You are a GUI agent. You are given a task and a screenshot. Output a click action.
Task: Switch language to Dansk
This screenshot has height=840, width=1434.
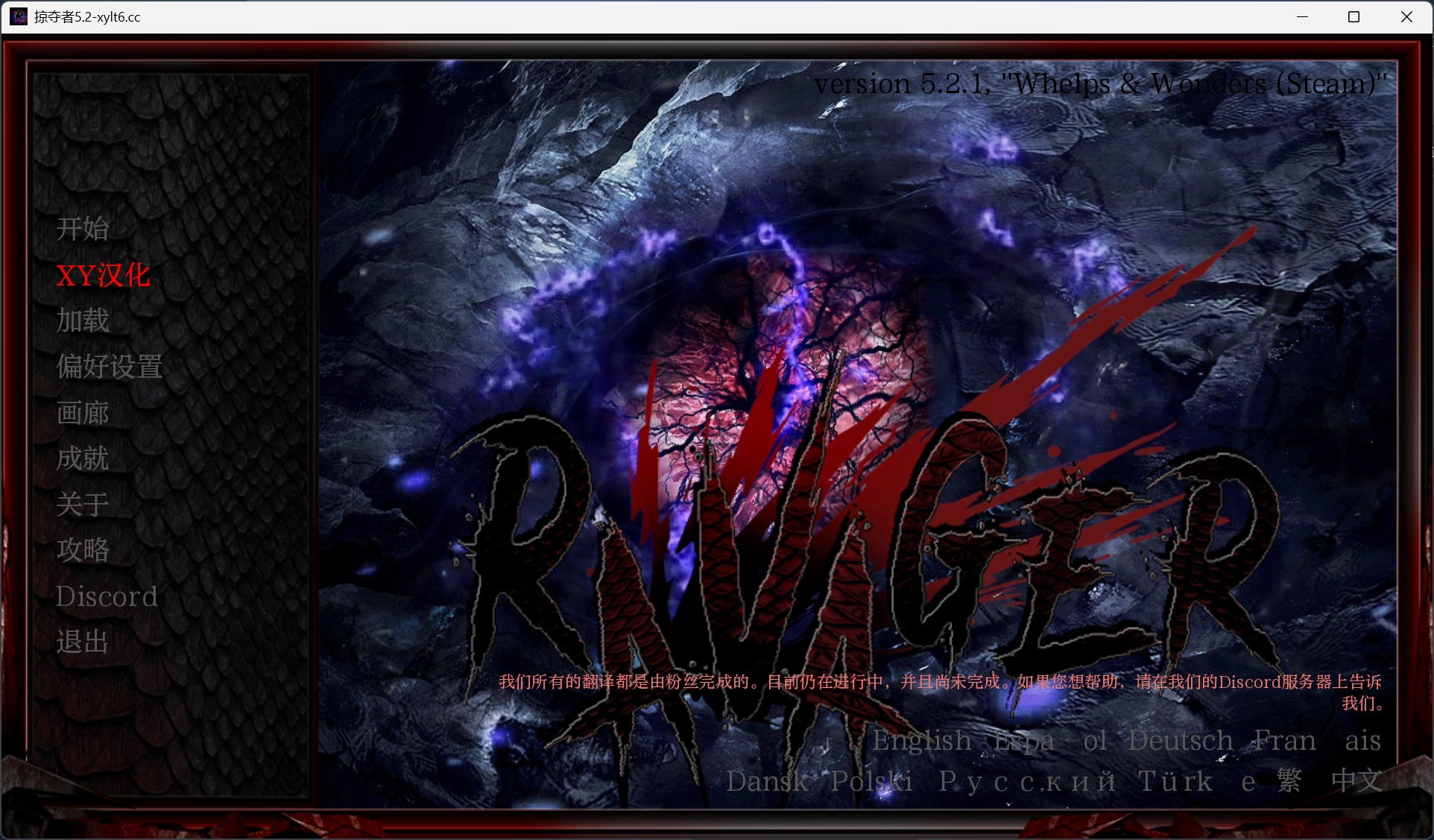point(767,781)
